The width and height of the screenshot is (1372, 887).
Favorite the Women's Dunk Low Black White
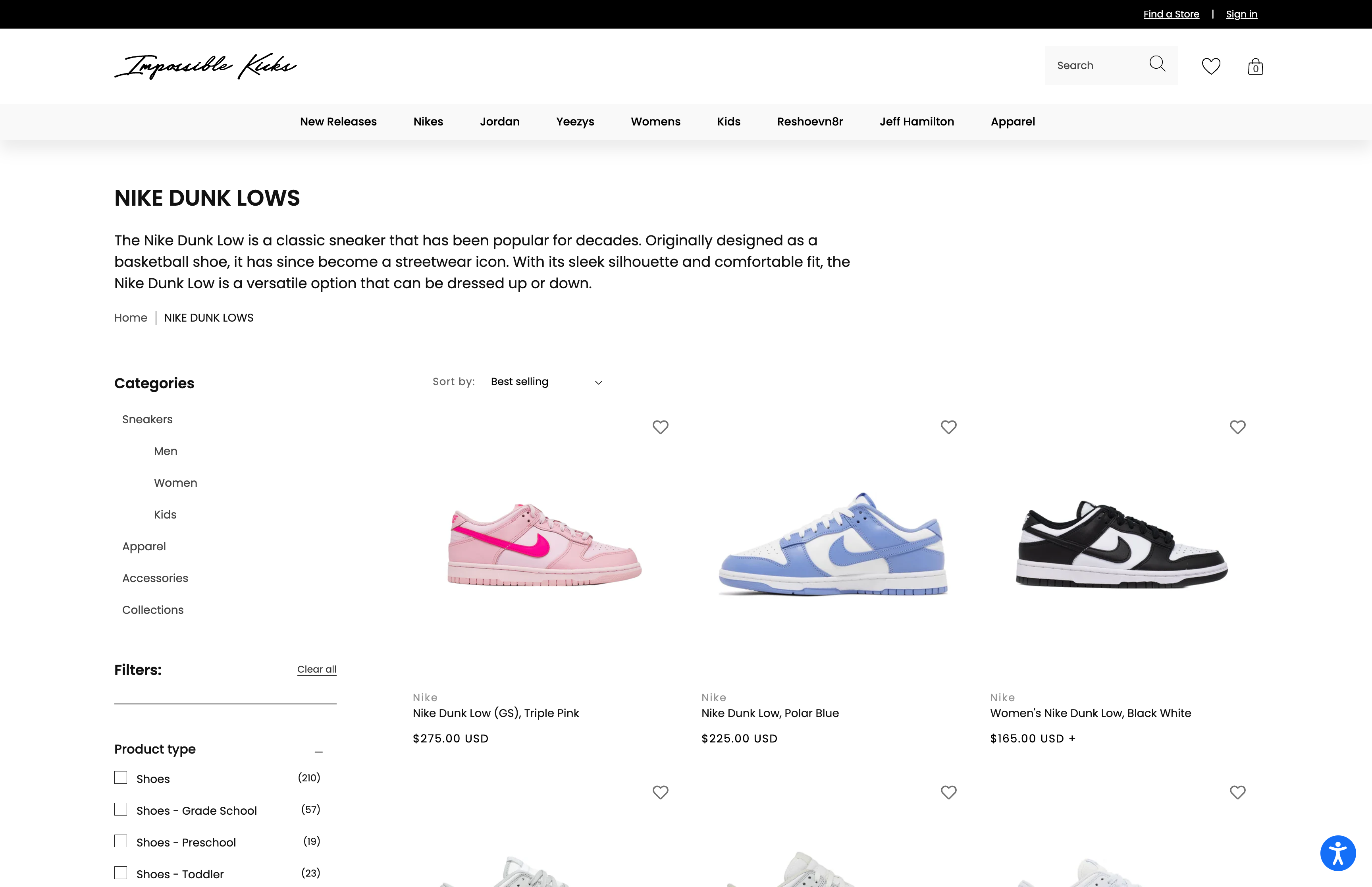[x=1238, y=427]
